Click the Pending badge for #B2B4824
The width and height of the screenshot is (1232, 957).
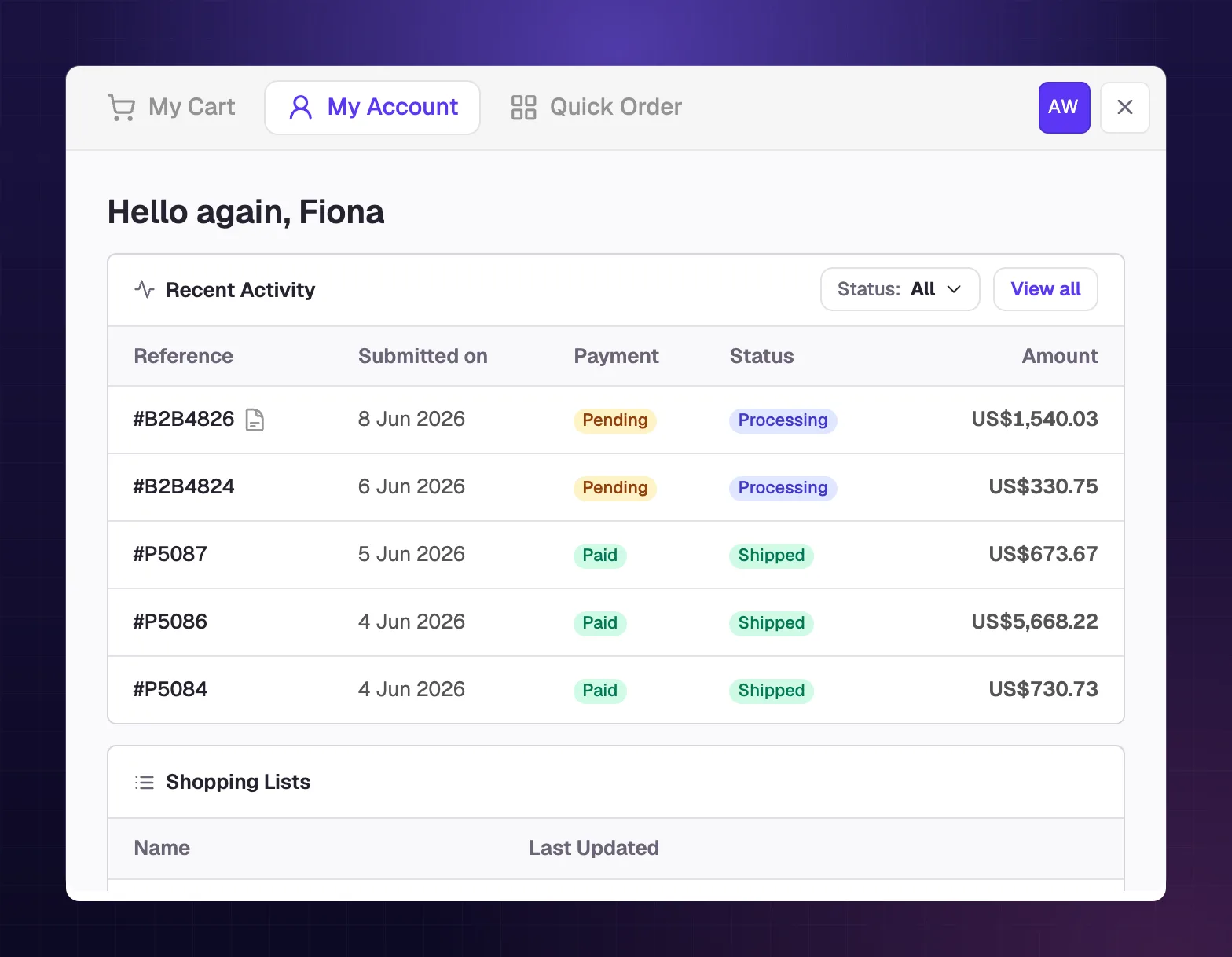coord(615,488)
